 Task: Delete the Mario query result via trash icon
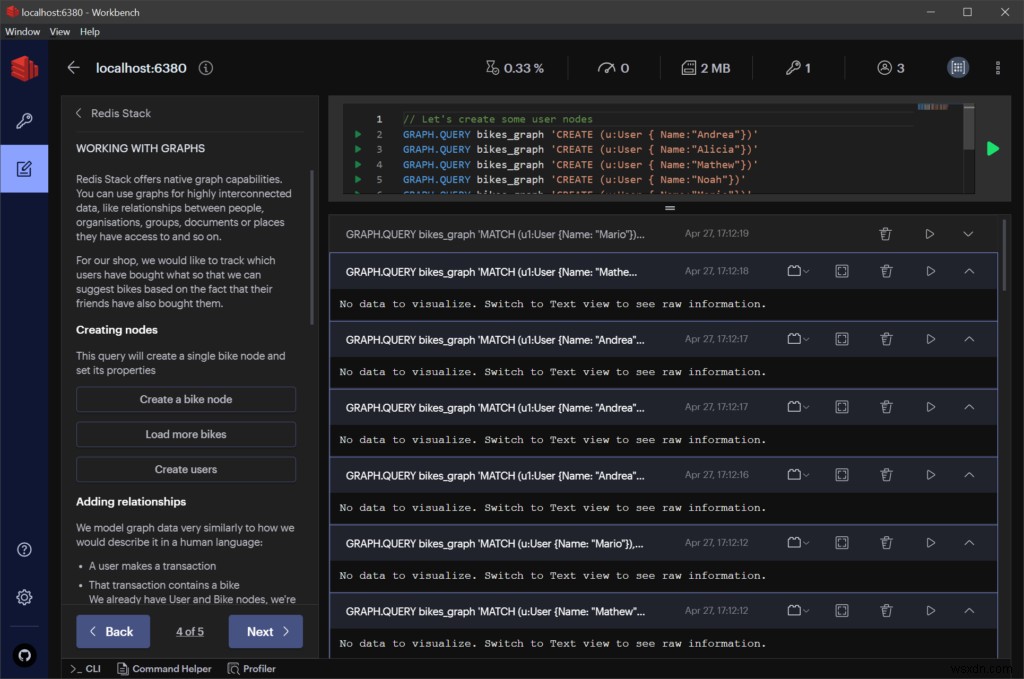coord(885,233)
